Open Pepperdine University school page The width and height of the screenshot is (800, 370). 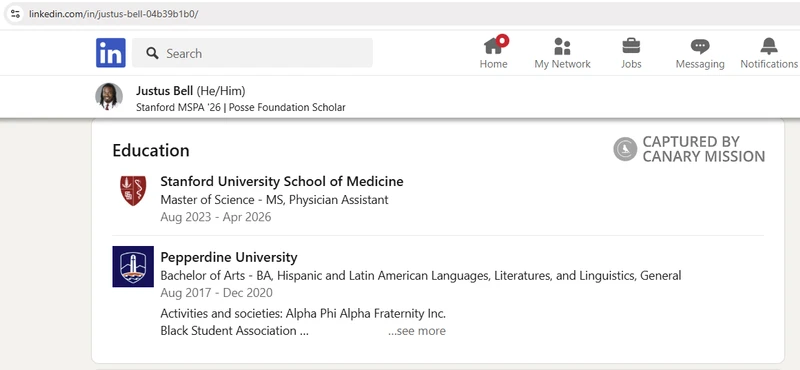click(229, 257)
